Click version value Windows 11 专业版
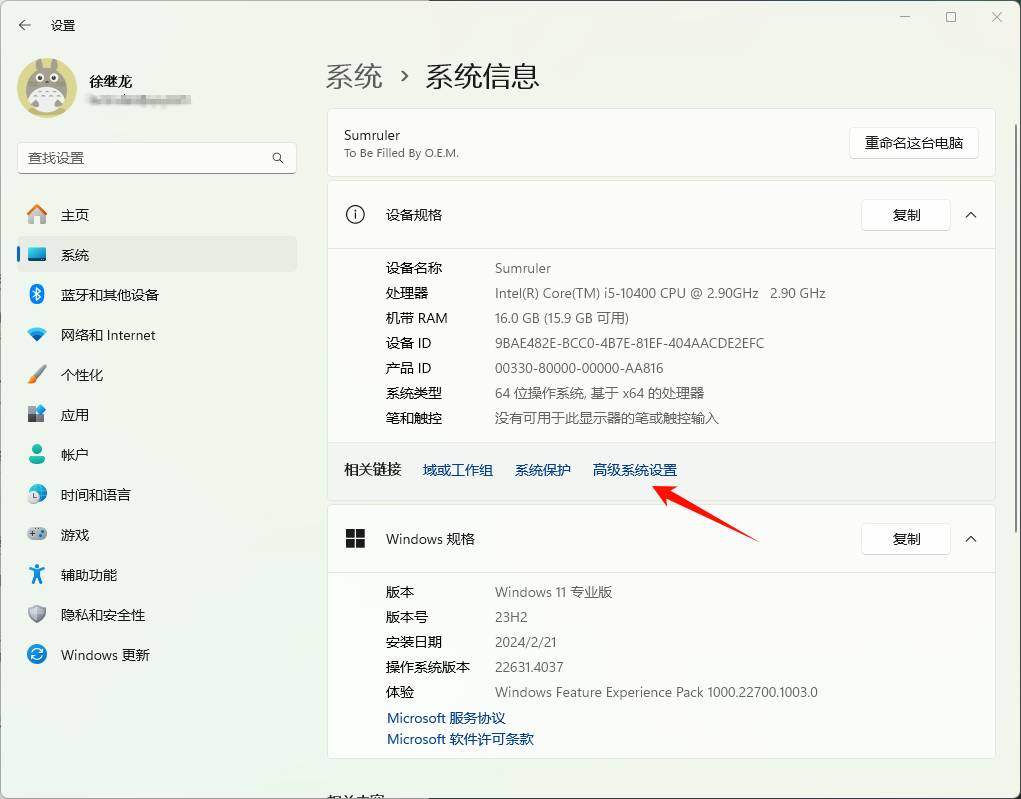Screen dimensions: 1021x799 (x=553, y=592)
